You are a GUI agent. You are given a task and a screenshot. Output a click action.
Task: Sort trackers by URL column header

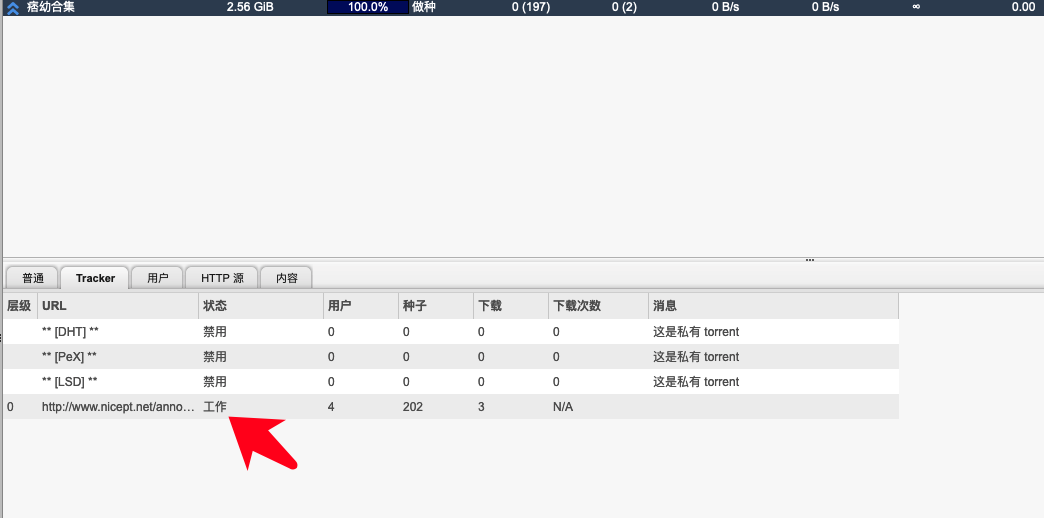pyautogui.click(x=118, y=306)
